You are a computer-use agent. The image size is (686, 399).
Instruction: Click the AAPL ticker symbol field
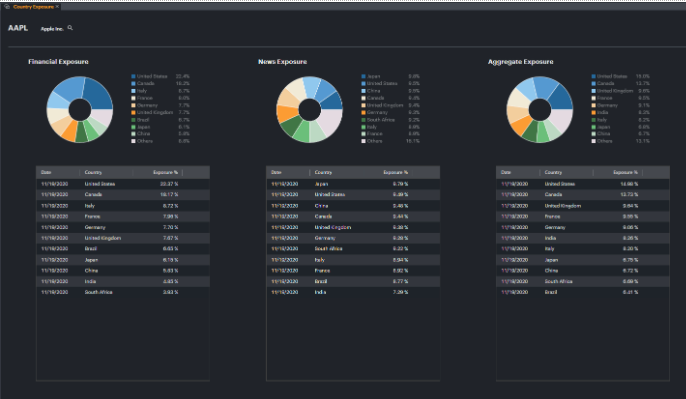(18, 28)
